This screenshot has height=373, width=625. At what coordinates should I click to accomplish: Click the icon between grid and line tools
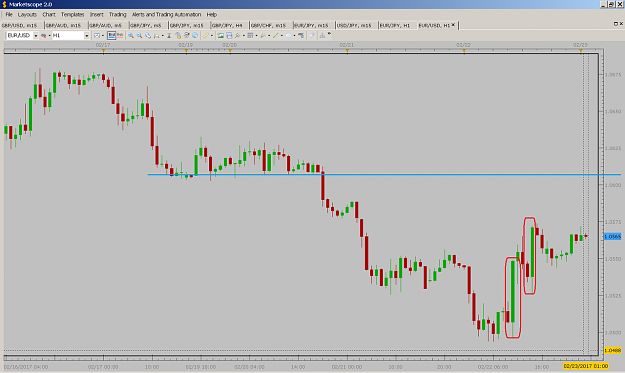pyautogui.click(x=263, y=35)
